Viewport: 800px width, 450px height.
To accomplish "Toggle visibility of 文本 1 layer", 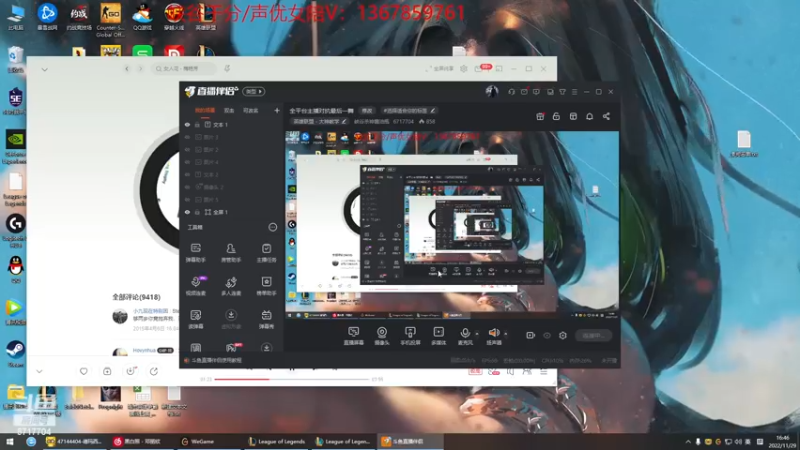I will point(187,124).
